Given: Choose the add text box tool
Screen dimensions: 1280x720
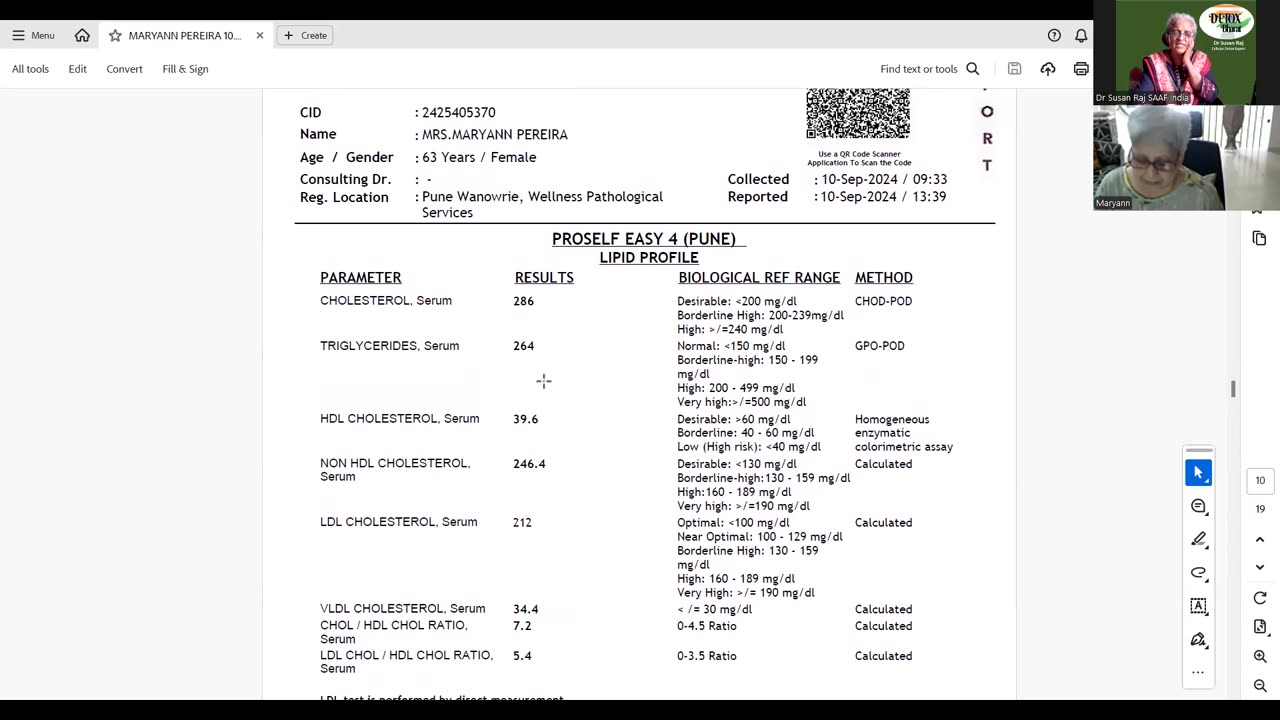Looking at the screenshot, I should (x=1198, y=606).
